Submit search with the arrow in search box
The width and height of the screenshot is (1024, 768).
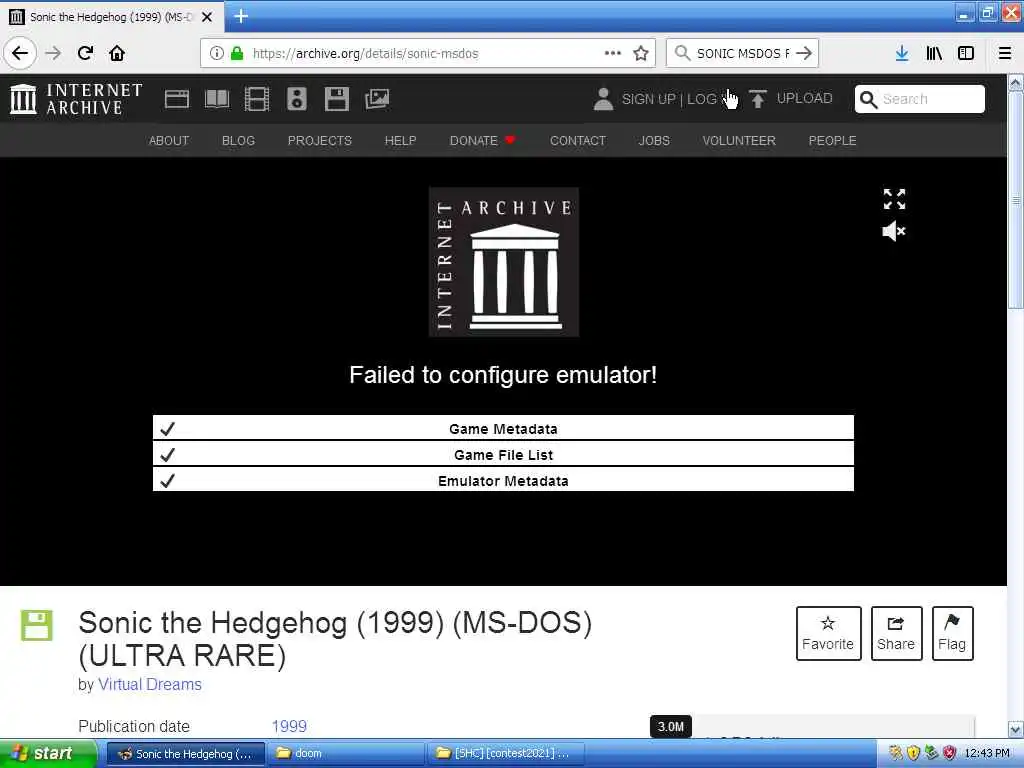click(x=804, y=53)
